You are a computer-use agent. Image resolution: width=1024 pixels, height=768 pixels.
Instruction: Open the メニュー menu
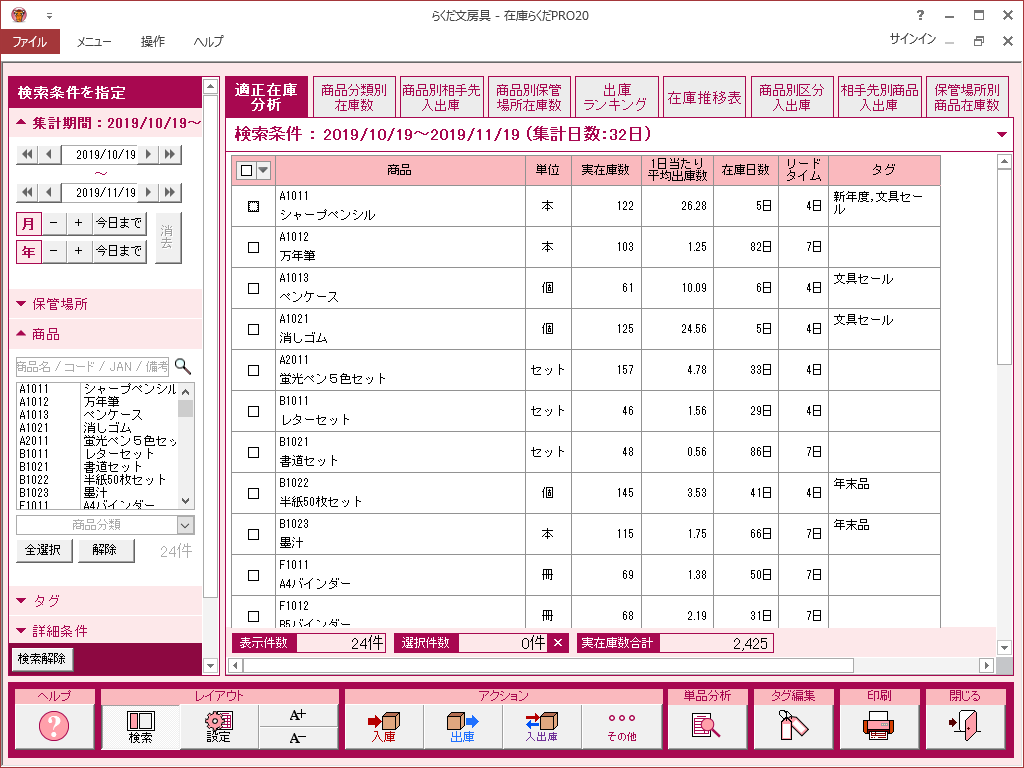point(94,42)
